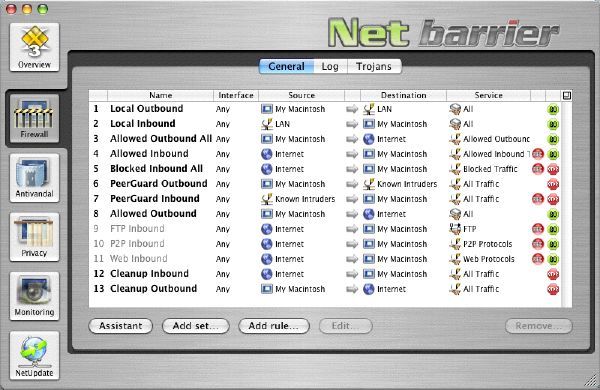Click green allow icon of Allowed Outbound rule

coord(553,214)
